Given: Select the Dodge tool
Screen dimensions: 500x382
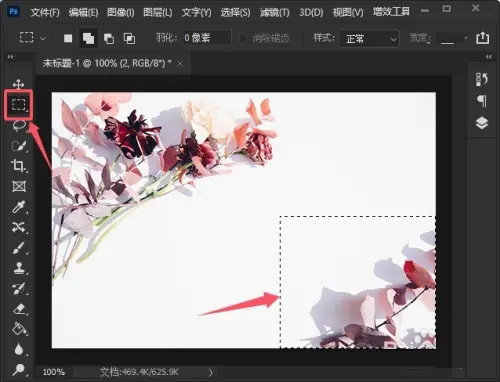Looking at the screenshot, I should tap(19, 369).
